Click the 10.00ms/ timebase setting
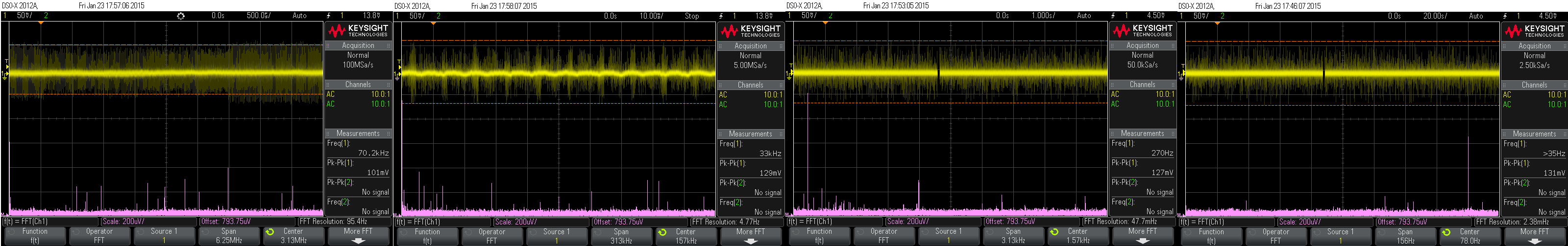The image size is (1568, 246). (x=651, y=16)
